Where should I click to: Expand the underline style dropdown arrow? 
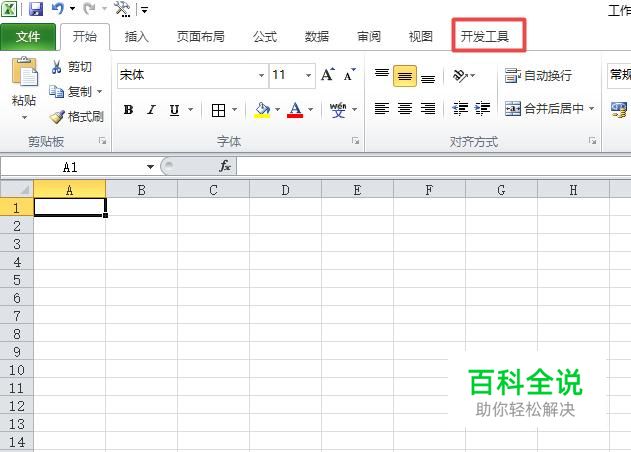(191, 109)
